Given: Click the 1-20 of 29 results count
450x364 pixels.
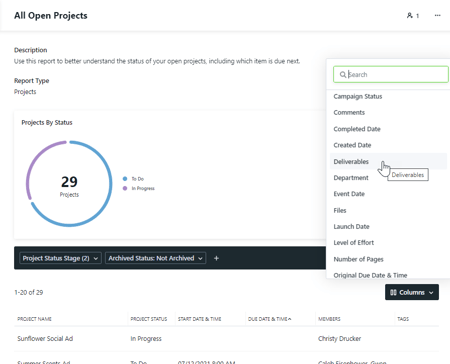Looking at the screenshot, I should coord(29,292).
